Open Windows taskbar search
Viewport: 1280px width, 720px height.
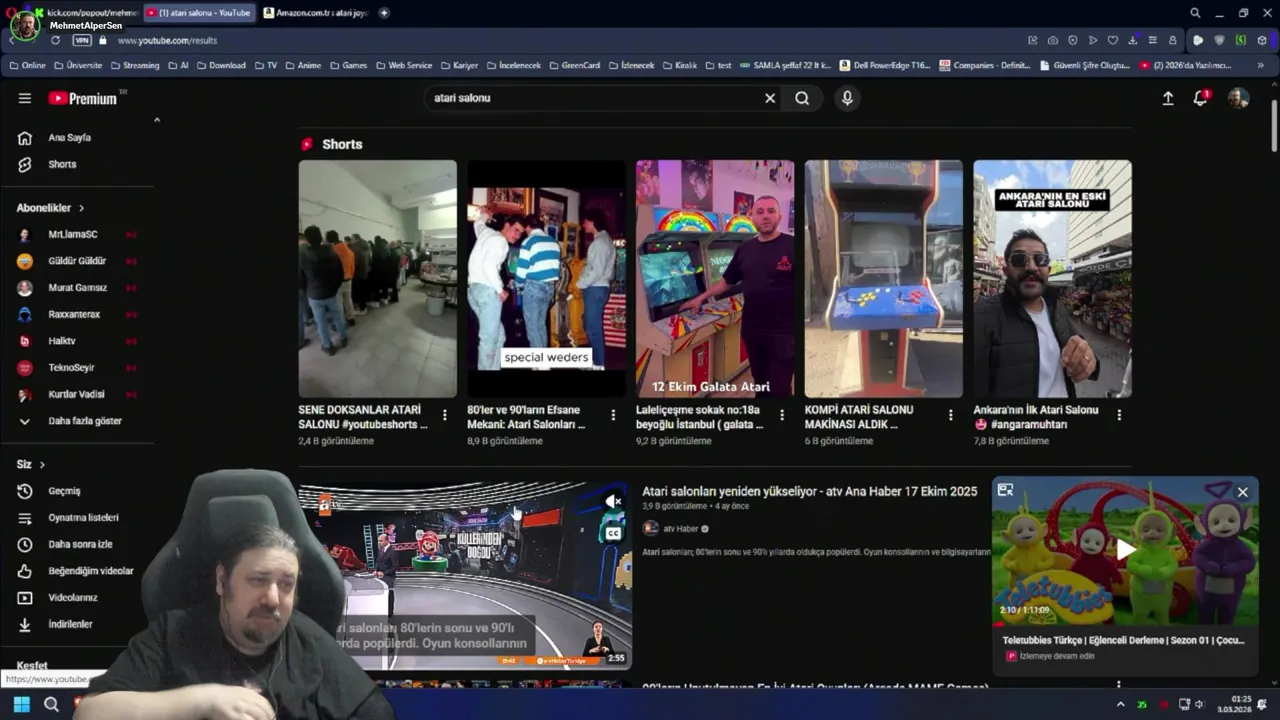(51, 704)
